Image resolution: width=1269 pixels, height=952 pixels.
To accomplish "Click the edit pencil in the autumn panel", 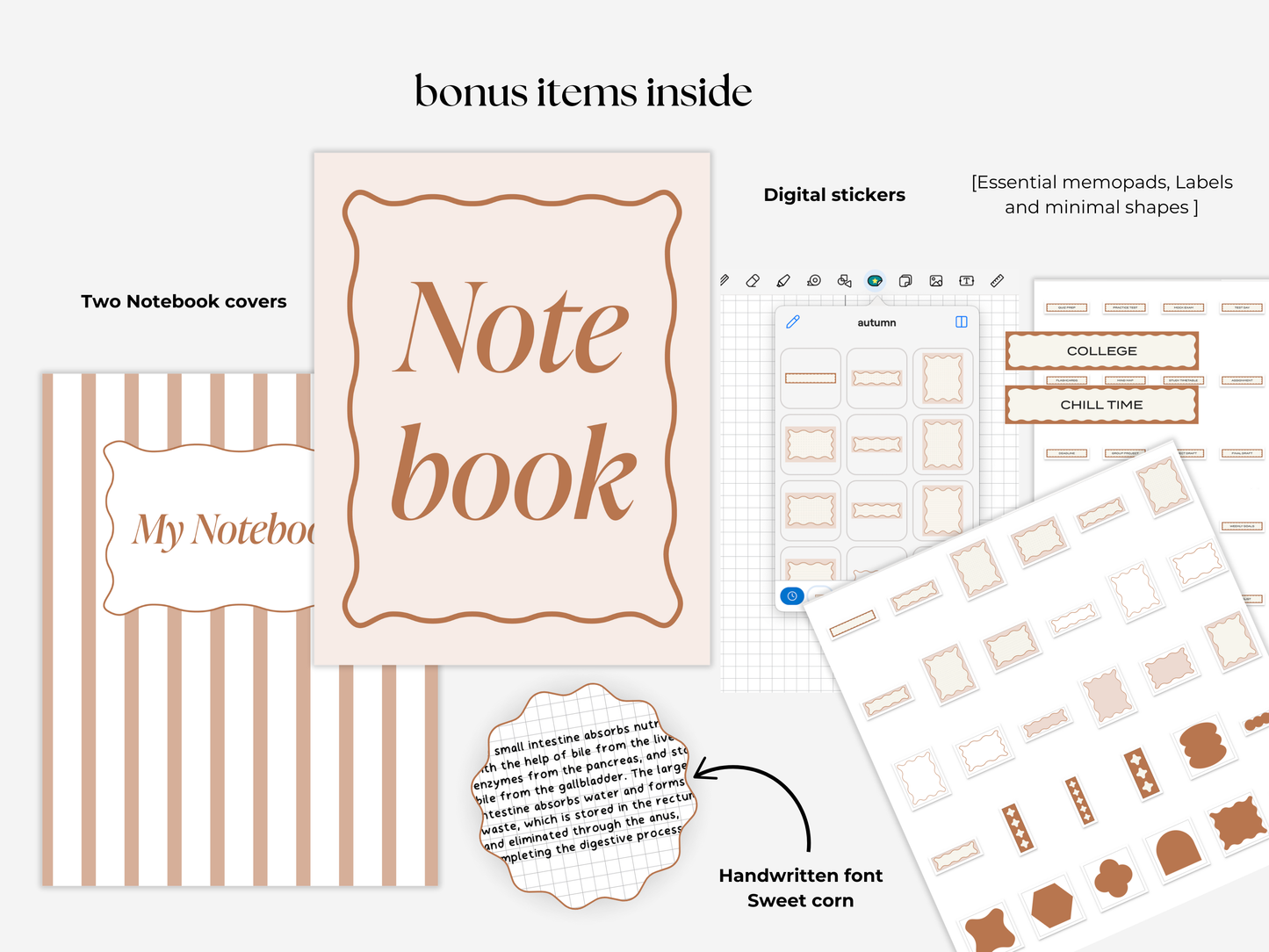I will pos(792,322).
